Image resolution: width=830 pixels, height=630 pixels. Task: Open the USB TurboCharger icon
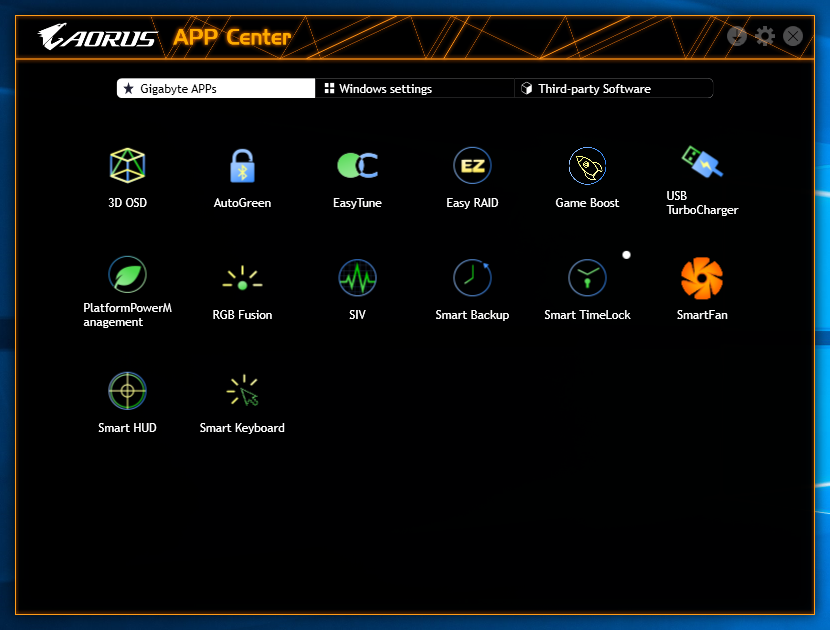702,161
